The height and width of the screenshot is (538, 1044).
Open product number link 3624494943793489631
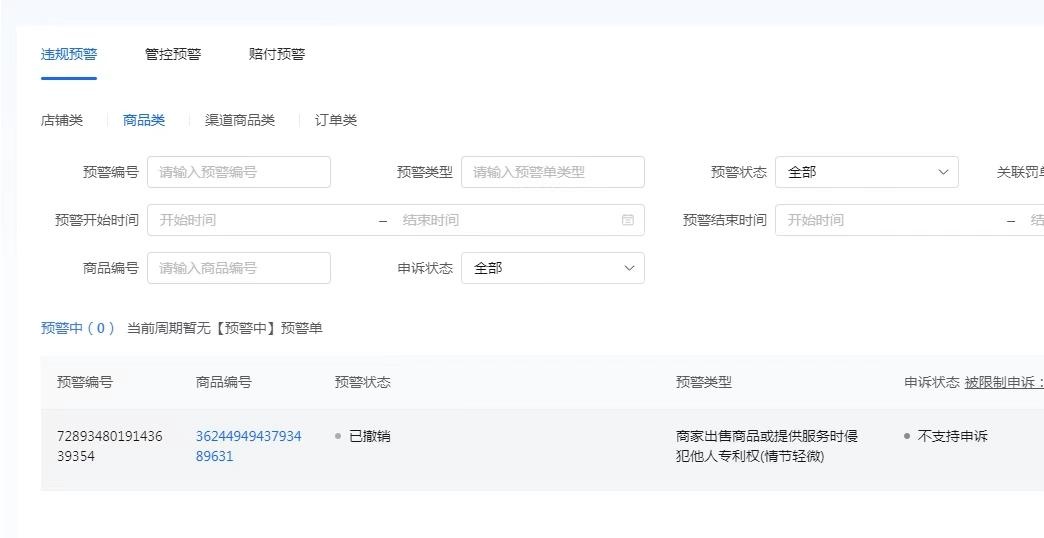[248, 446]
